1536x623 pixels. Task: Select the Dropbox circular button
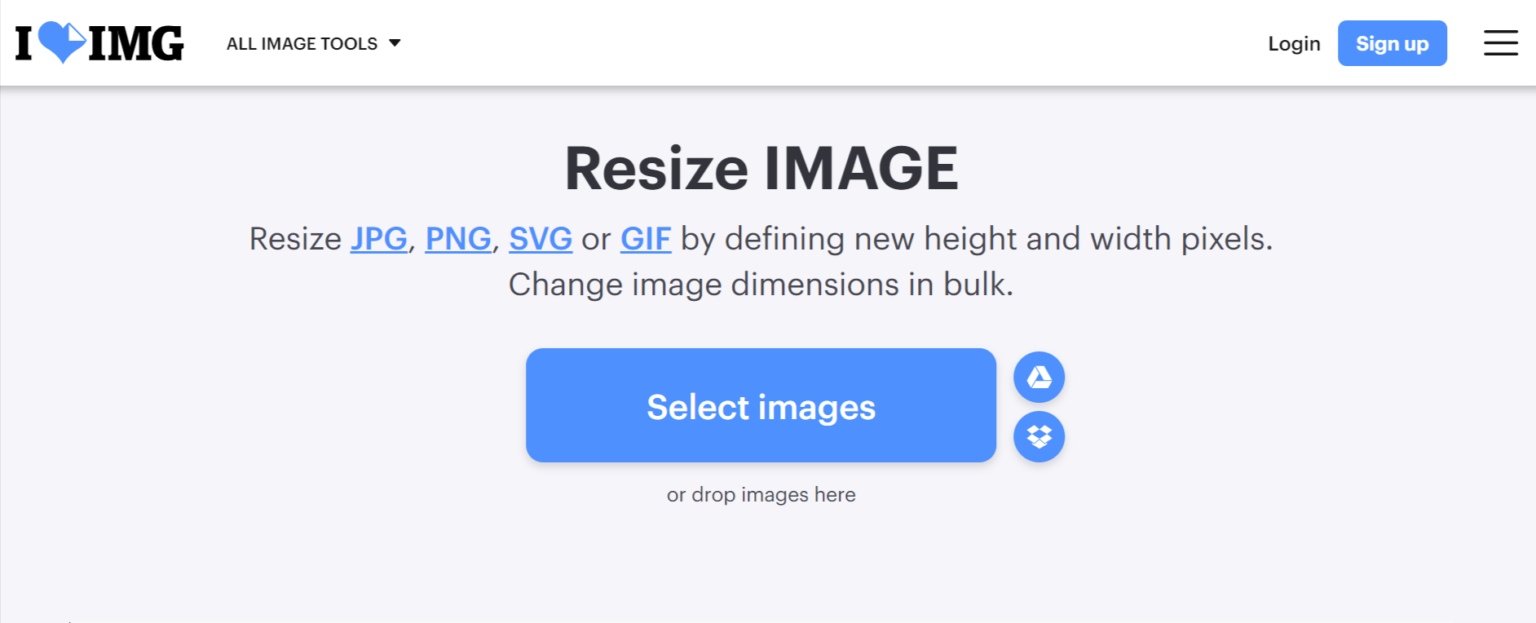(x=1039, y=437)
